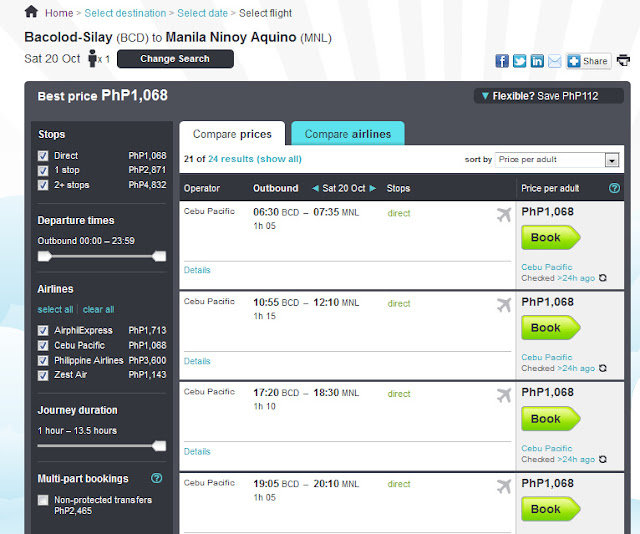Open Details for 06:30 flight
This screenshot has height=534, width=640.
[x=197, y=270]
